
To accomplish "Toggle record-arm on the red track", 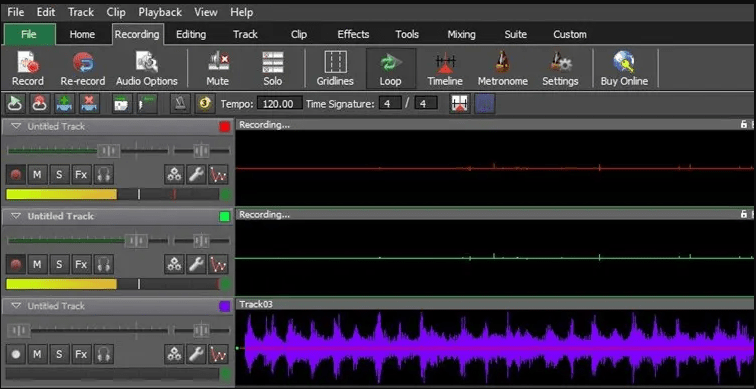I will click(x=16, y=174).
